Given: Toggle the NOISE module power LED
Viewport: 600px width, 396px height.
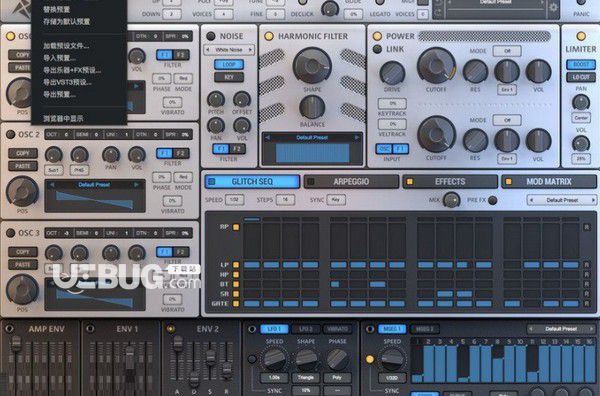Looking at the screenshot, I should [x=210, y=36].
